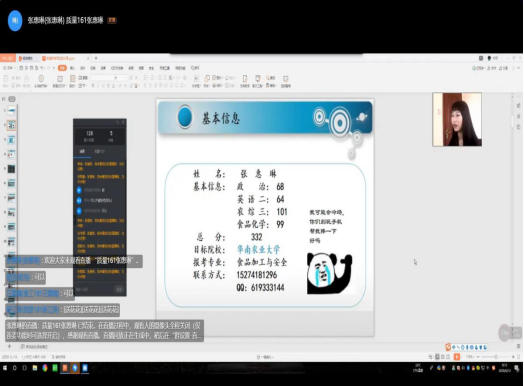Click the Sogou input method toolbar

click(466, 347)
